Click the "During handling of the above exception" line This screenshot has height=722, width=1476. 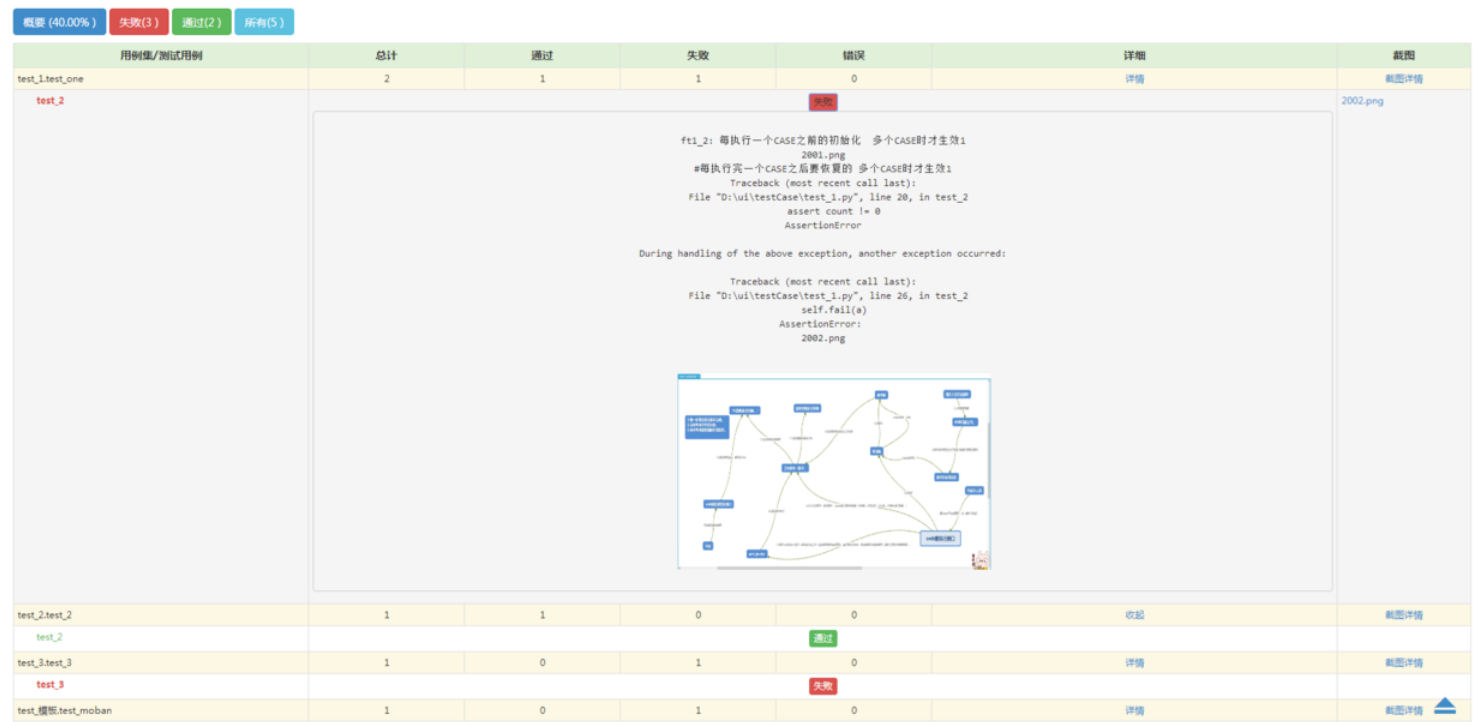point(822,254)
